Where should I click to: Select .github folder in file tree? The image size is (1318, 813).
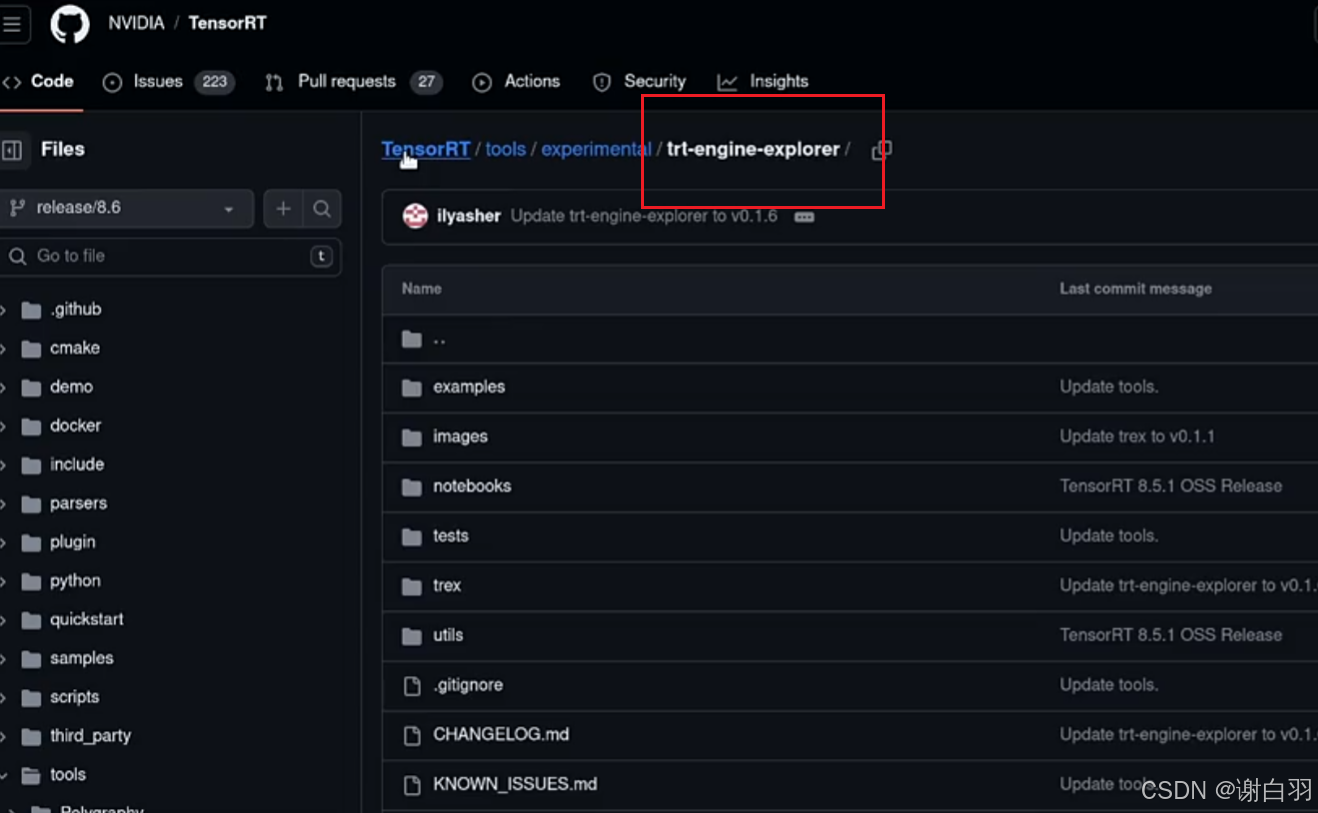[x=76, y=310]
